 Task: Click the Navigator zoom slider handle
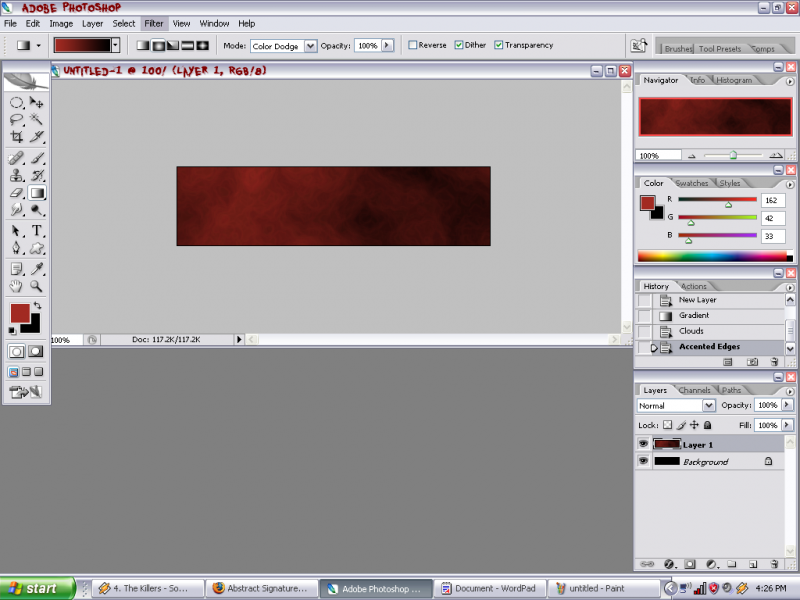733,155
